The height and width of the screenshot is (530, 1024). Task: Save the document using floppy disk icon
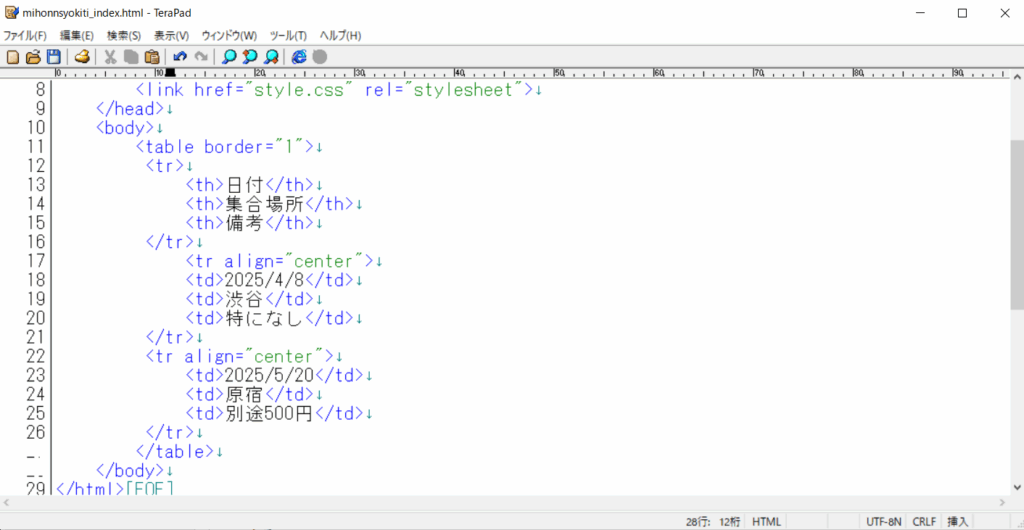coord(53,56)
